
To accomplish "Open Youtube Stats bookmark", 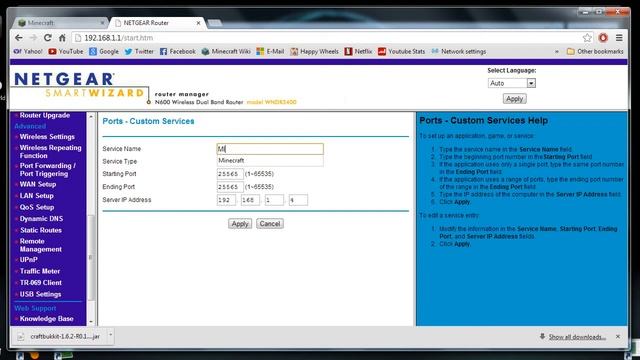I will [x=402, y=51].
